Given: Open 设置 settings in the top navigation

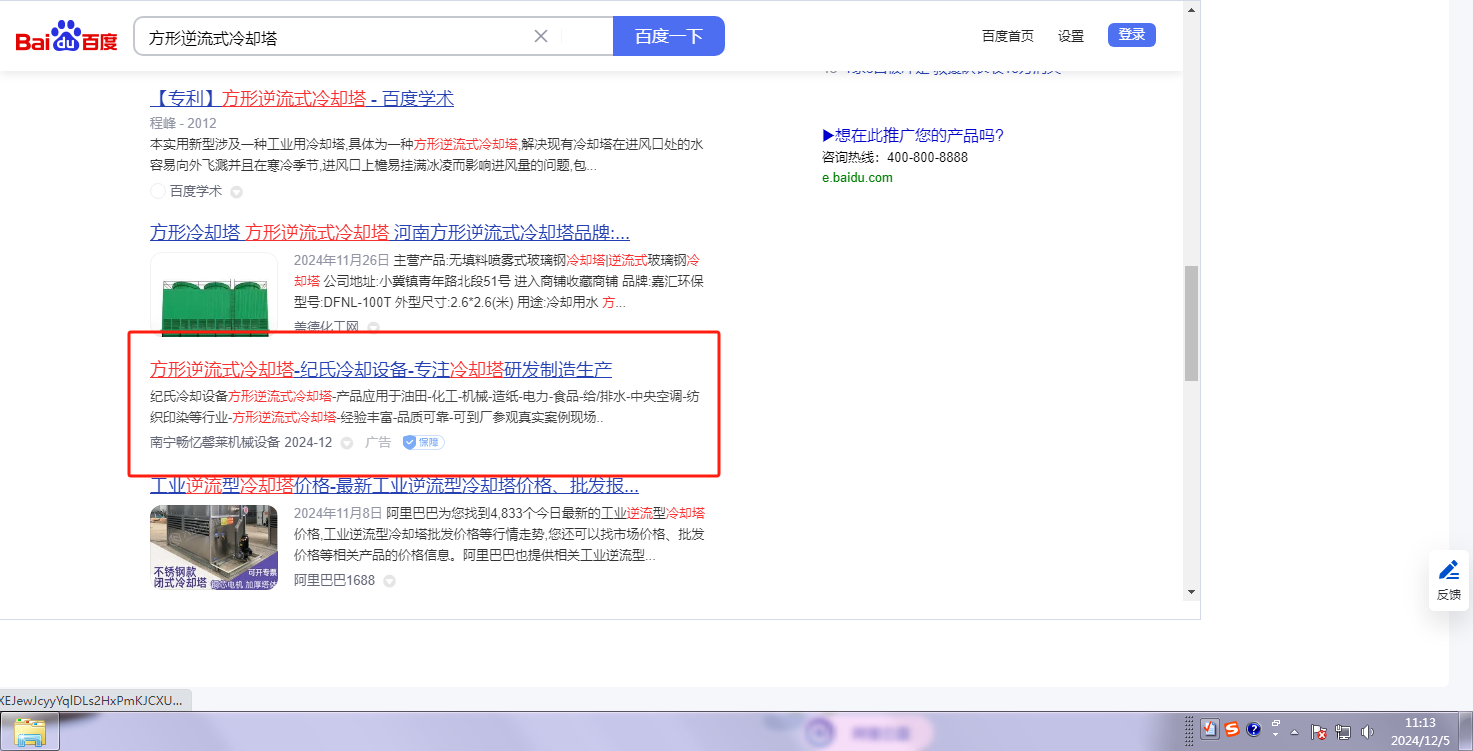Looking at the screenshot, I should point(1070,36).
